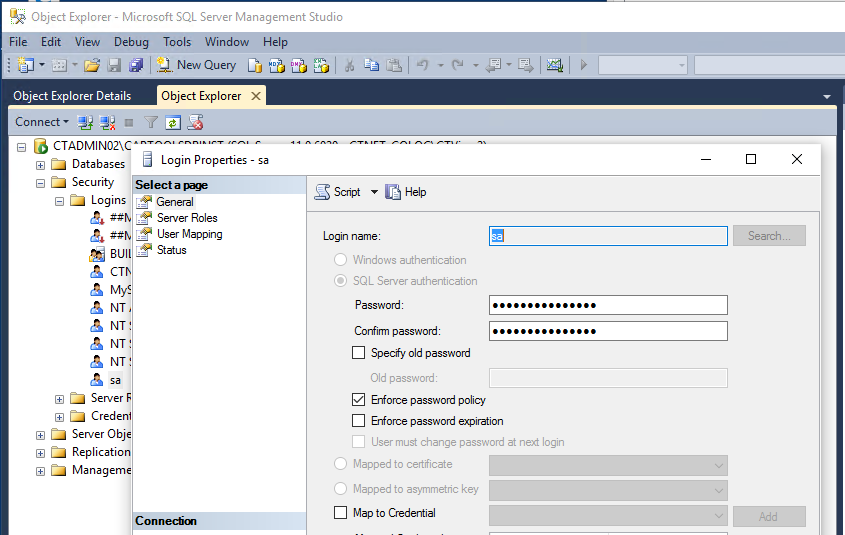Open the Connect dropdown in Object Explorer
The width and height of the screenshot is (845, 535).
pos(42,122)
